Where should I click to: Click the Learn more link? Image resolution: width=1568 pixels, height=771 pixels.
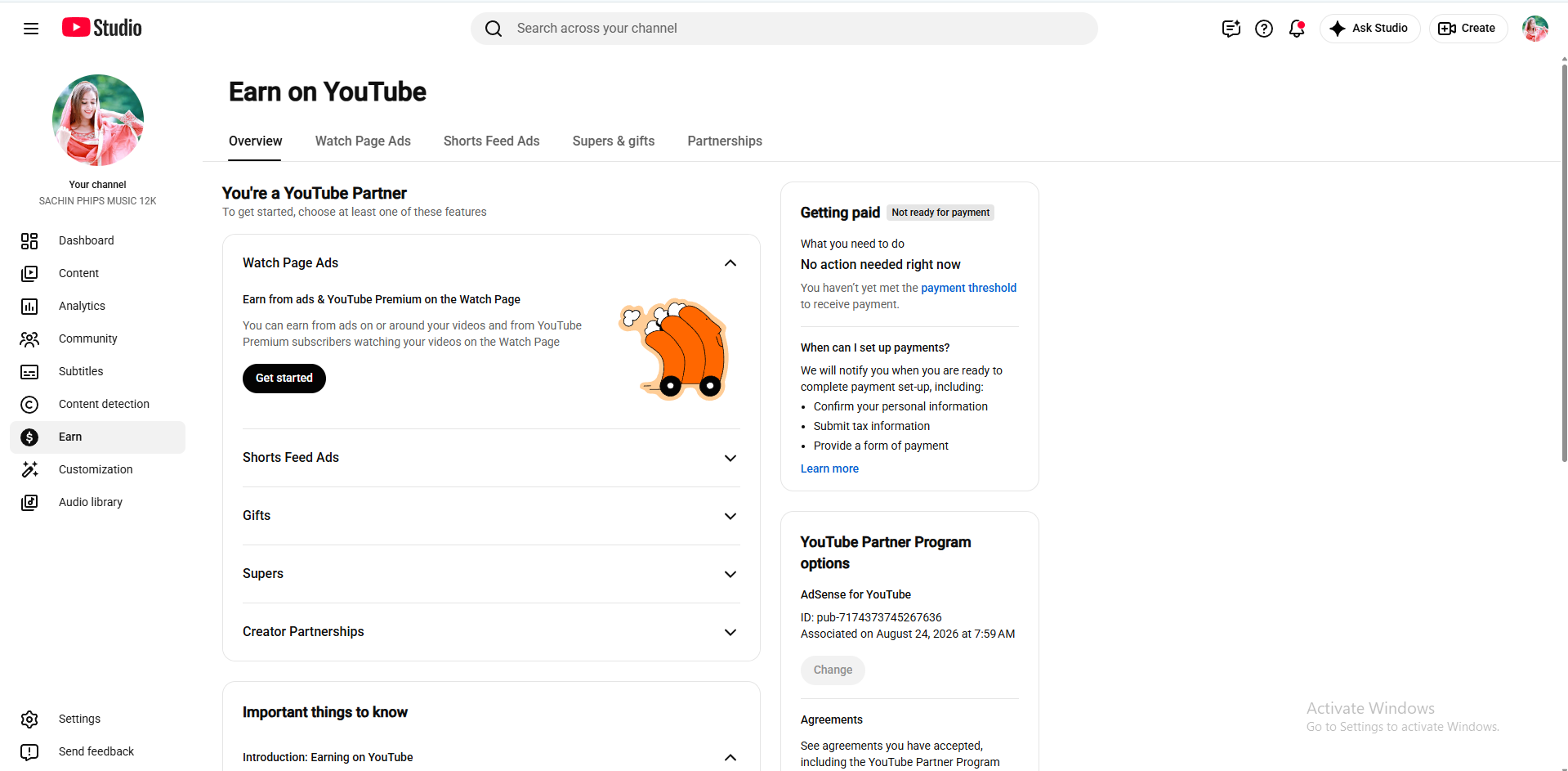[x=829, y=468]
